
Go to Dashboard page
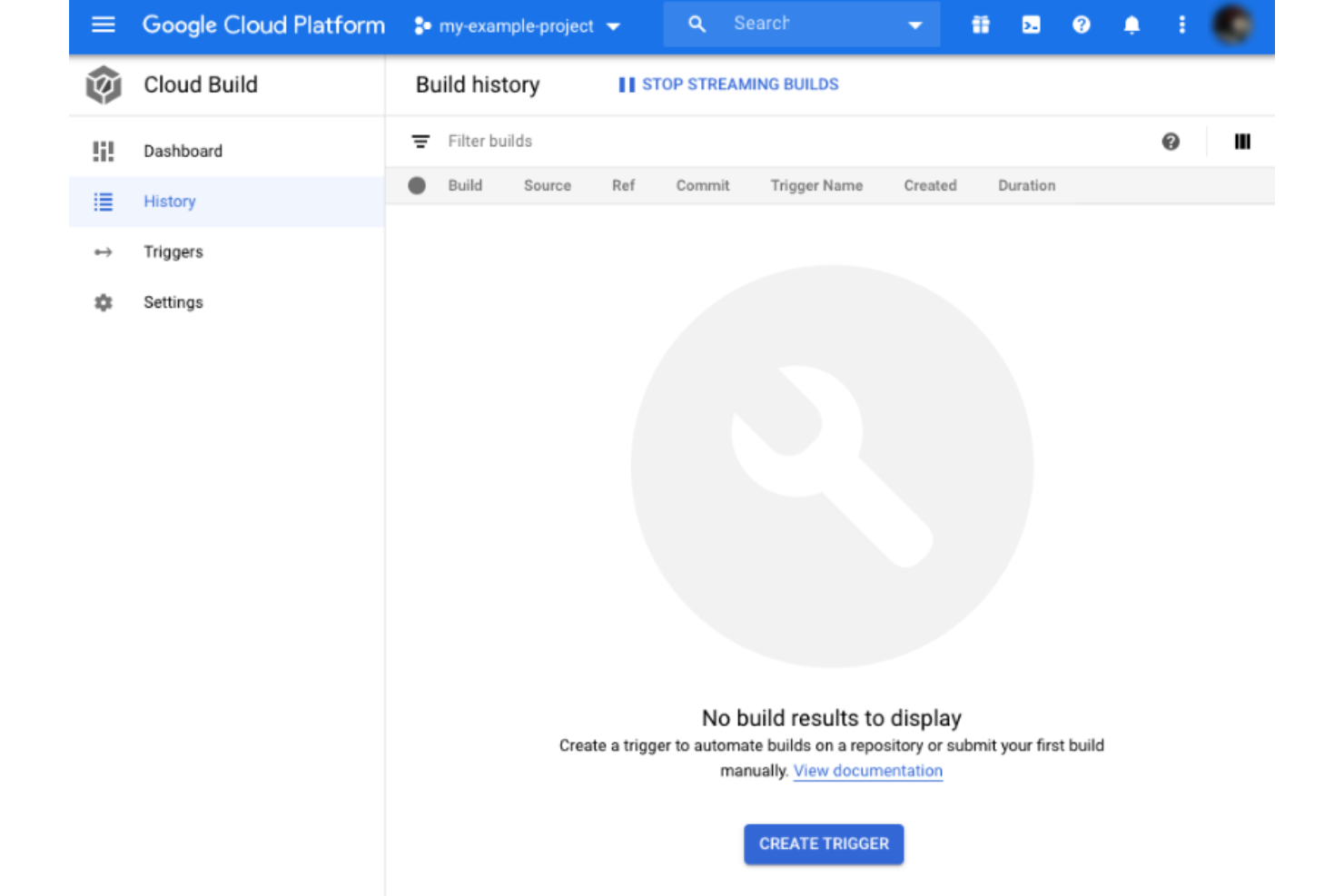tap(226, 151)
